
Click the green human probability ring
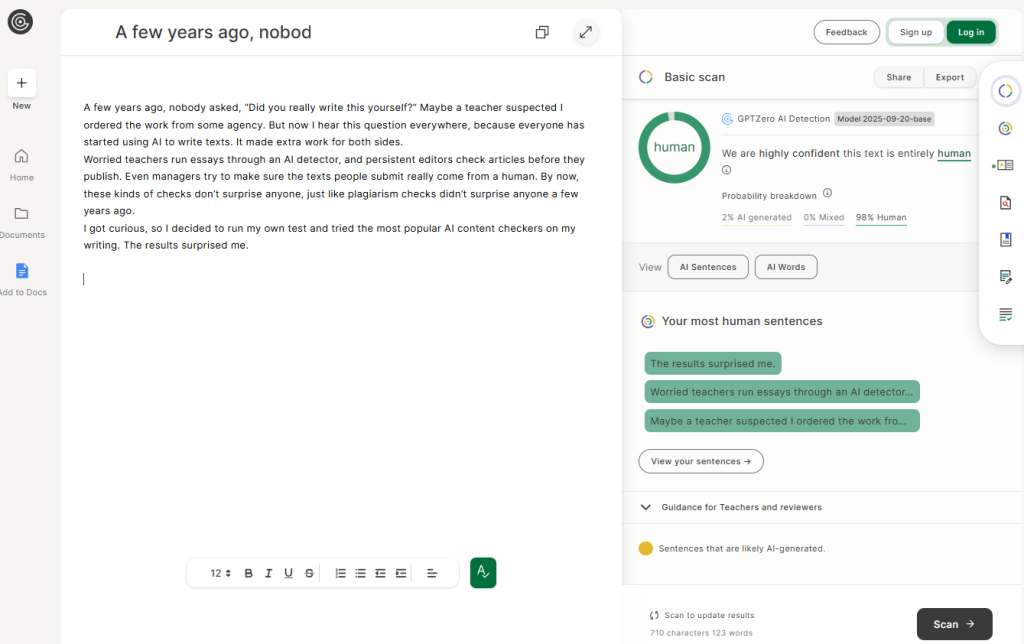pos(673,147)
